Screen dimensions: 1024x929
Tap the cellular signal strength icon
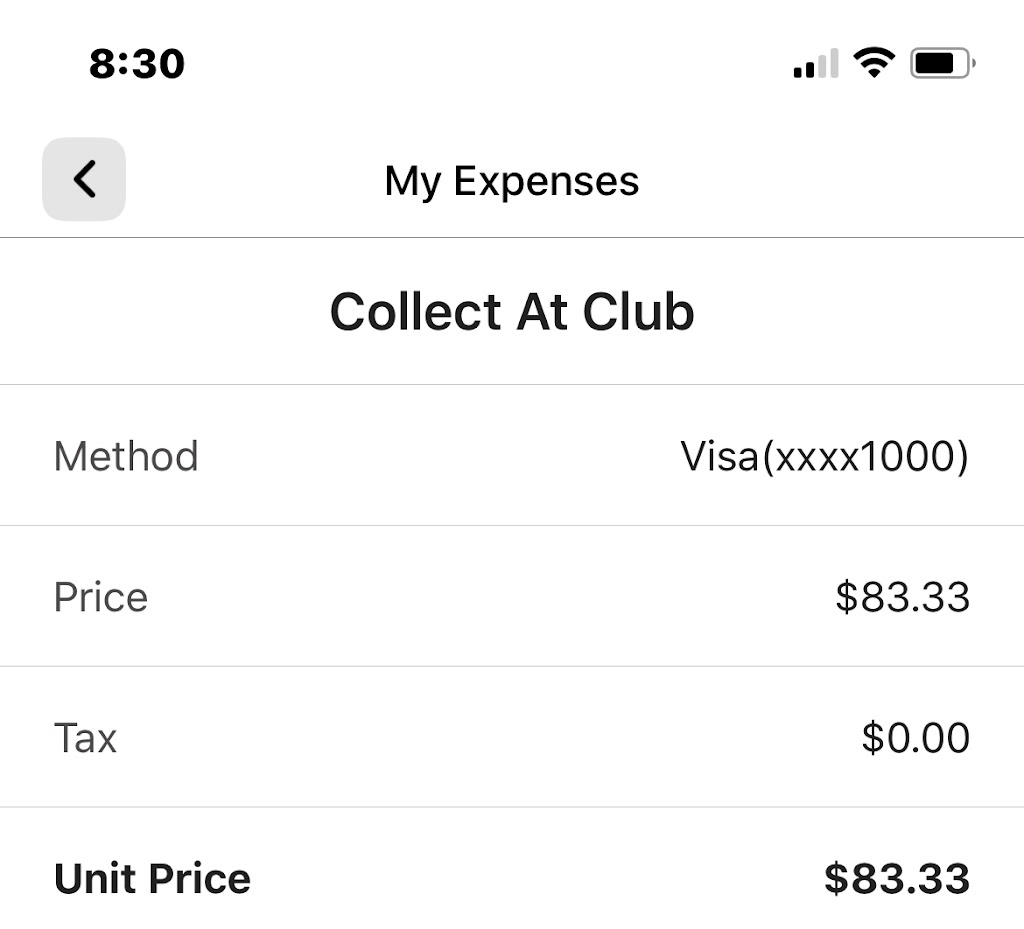tap(815, 65)
